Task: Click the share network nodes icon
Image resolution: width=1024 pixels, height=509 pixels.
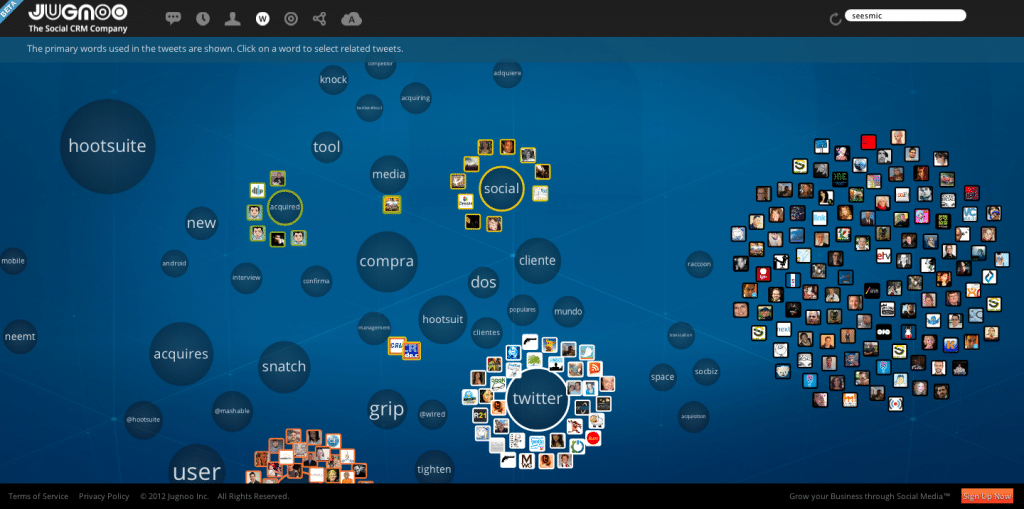Action: 320,18
